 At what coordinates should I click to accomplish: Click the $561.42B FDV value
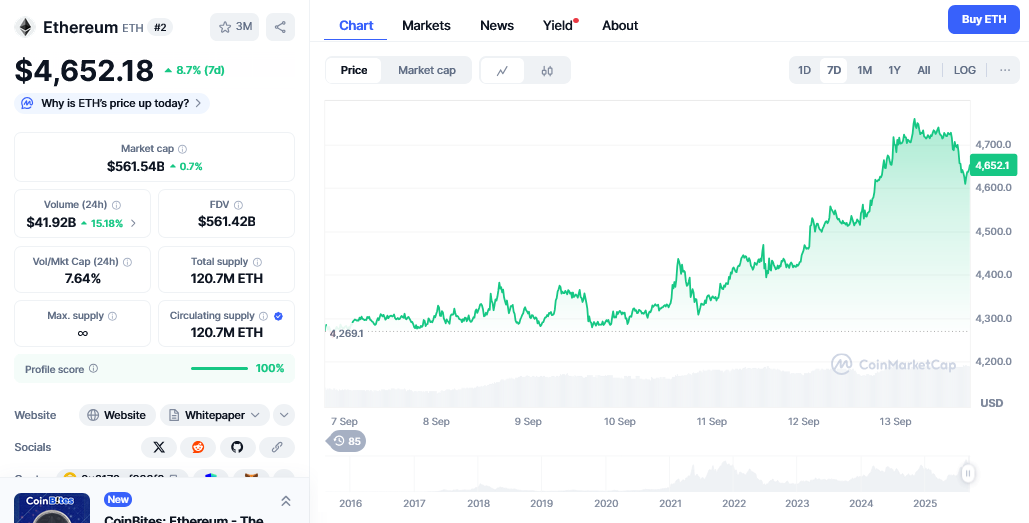click(226, 222)
